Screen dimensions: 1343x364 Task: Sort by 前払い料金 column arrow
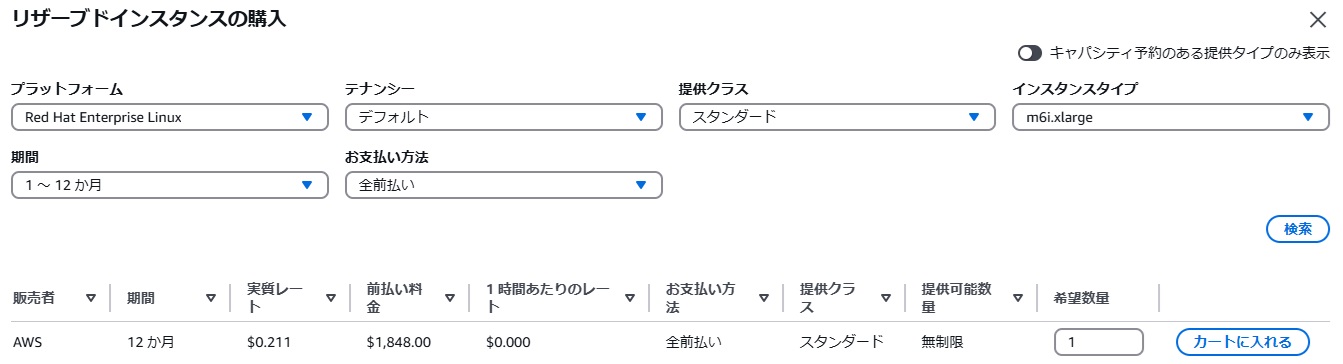pyautogui.click(x=450, y=298)
